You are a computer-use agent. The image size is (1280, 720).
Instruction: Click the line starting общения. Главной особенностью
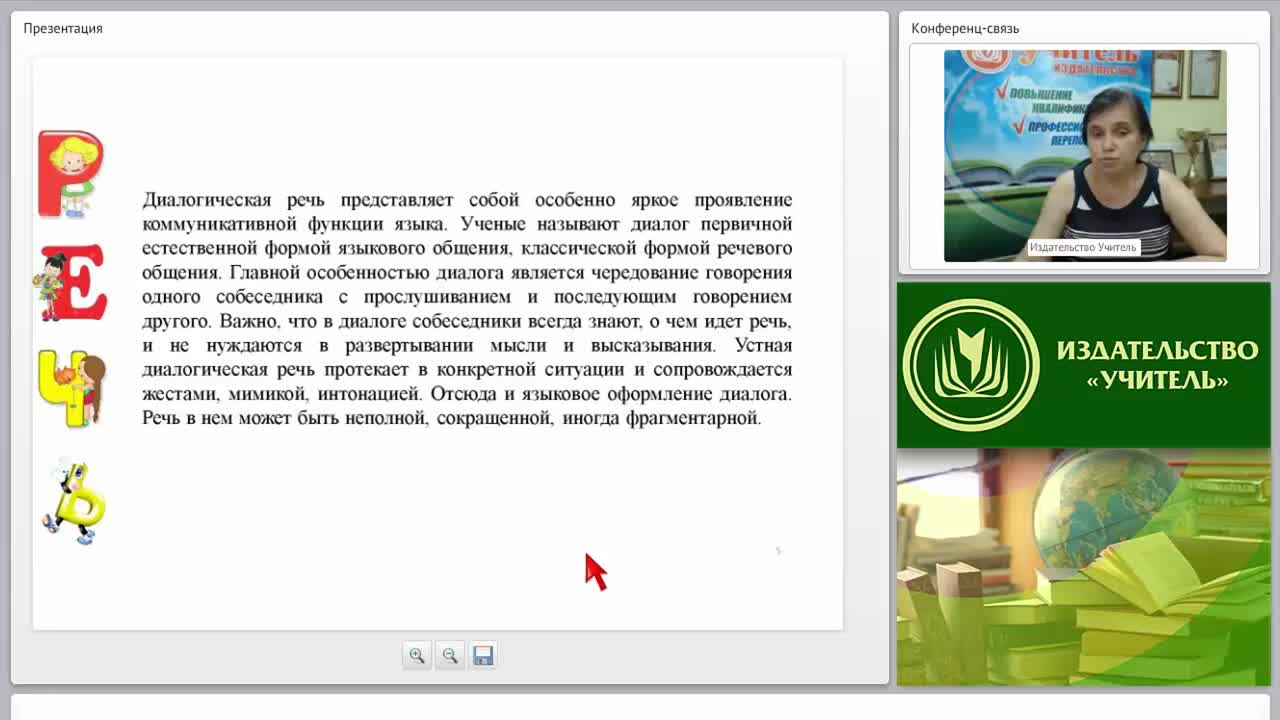[x=467, y=272]
